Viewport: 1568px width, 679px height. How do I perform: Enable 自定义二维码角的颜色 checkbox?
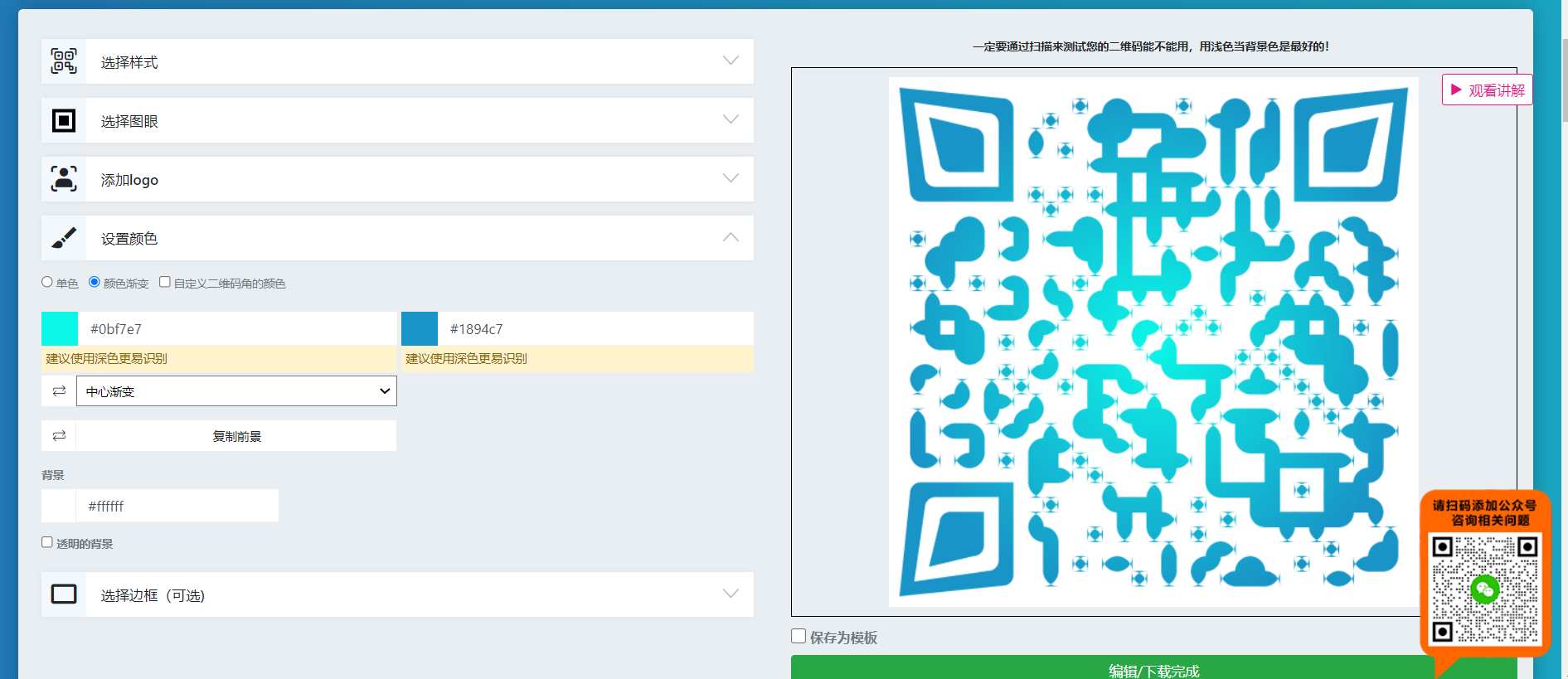point(165,282)
